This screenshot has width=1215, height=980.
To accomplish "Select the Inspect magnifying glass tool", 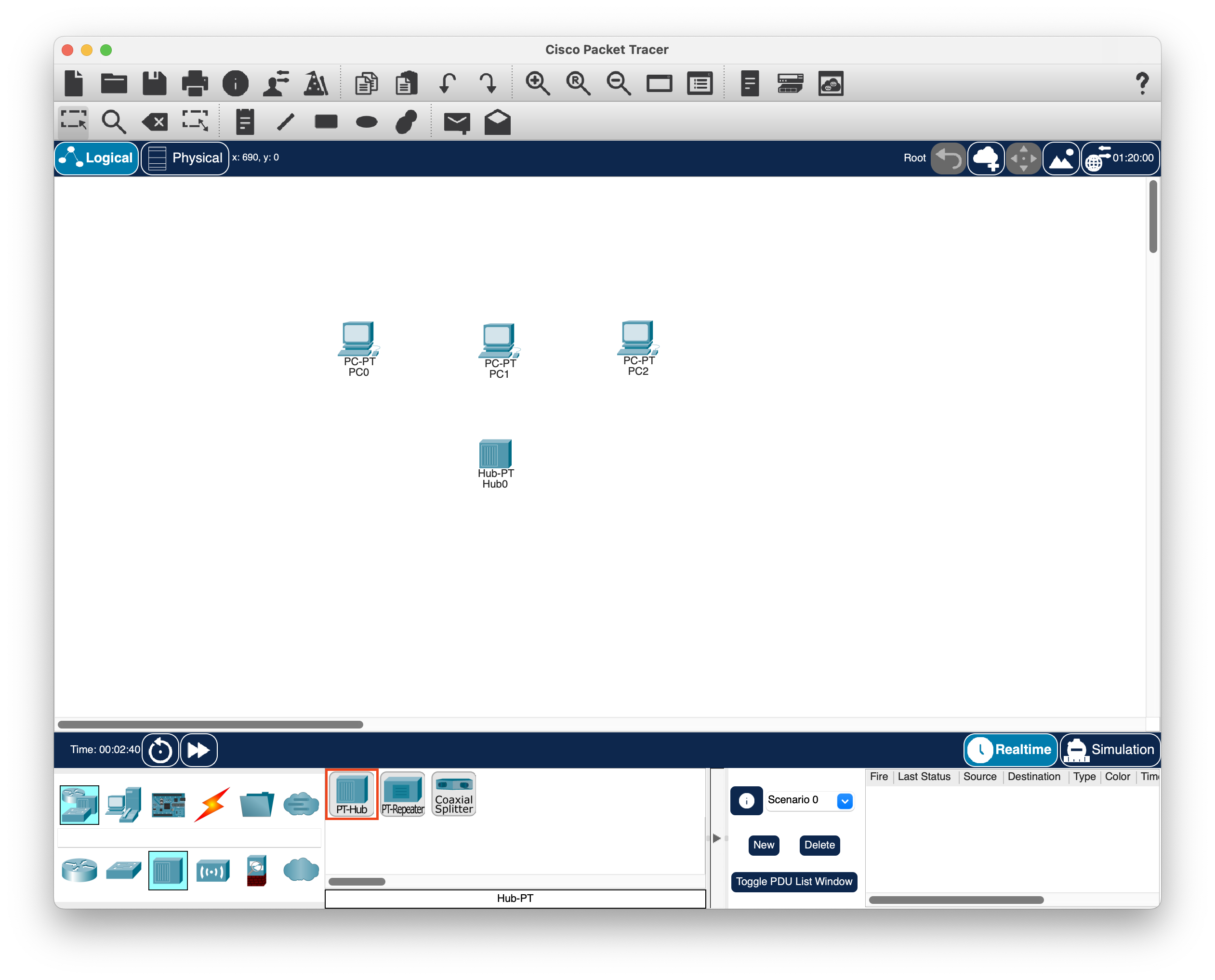I will (x=113, y=121).
